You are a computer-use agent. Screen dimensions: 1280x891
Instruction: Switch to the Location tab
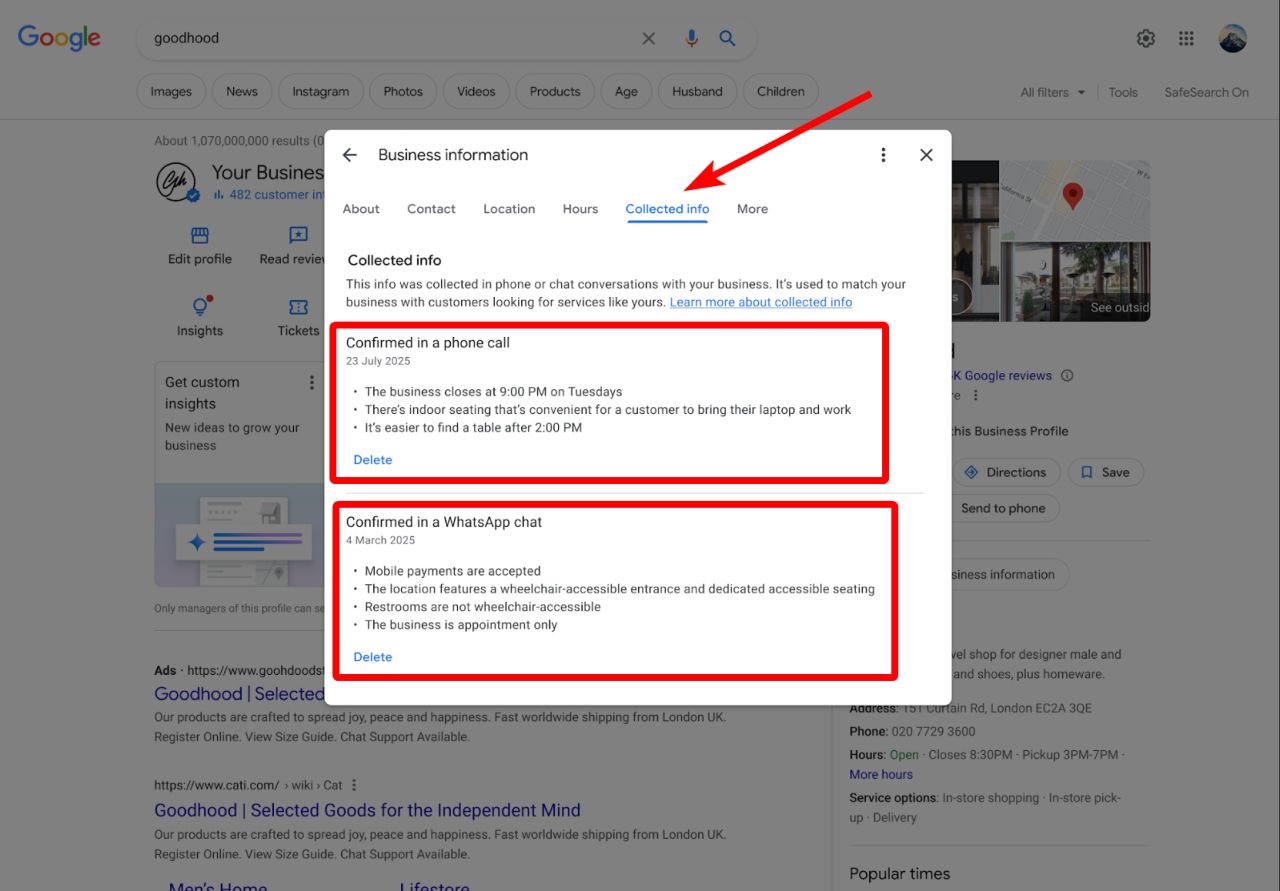click(x=509, y=209)
